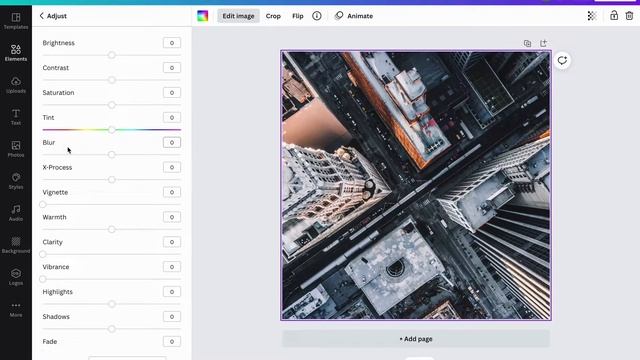This screenshot has height=360, width=640.
Task: Click the lock icon in toolbar
Action: tap(614, 16)
